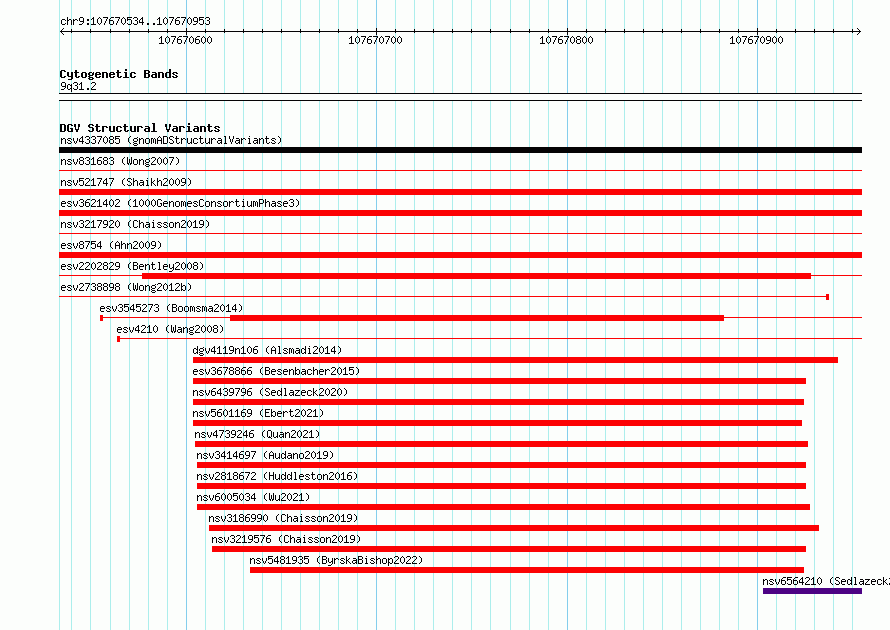Select the thick bar of esv3545273

pyautogui.click(x=477, y=318)
